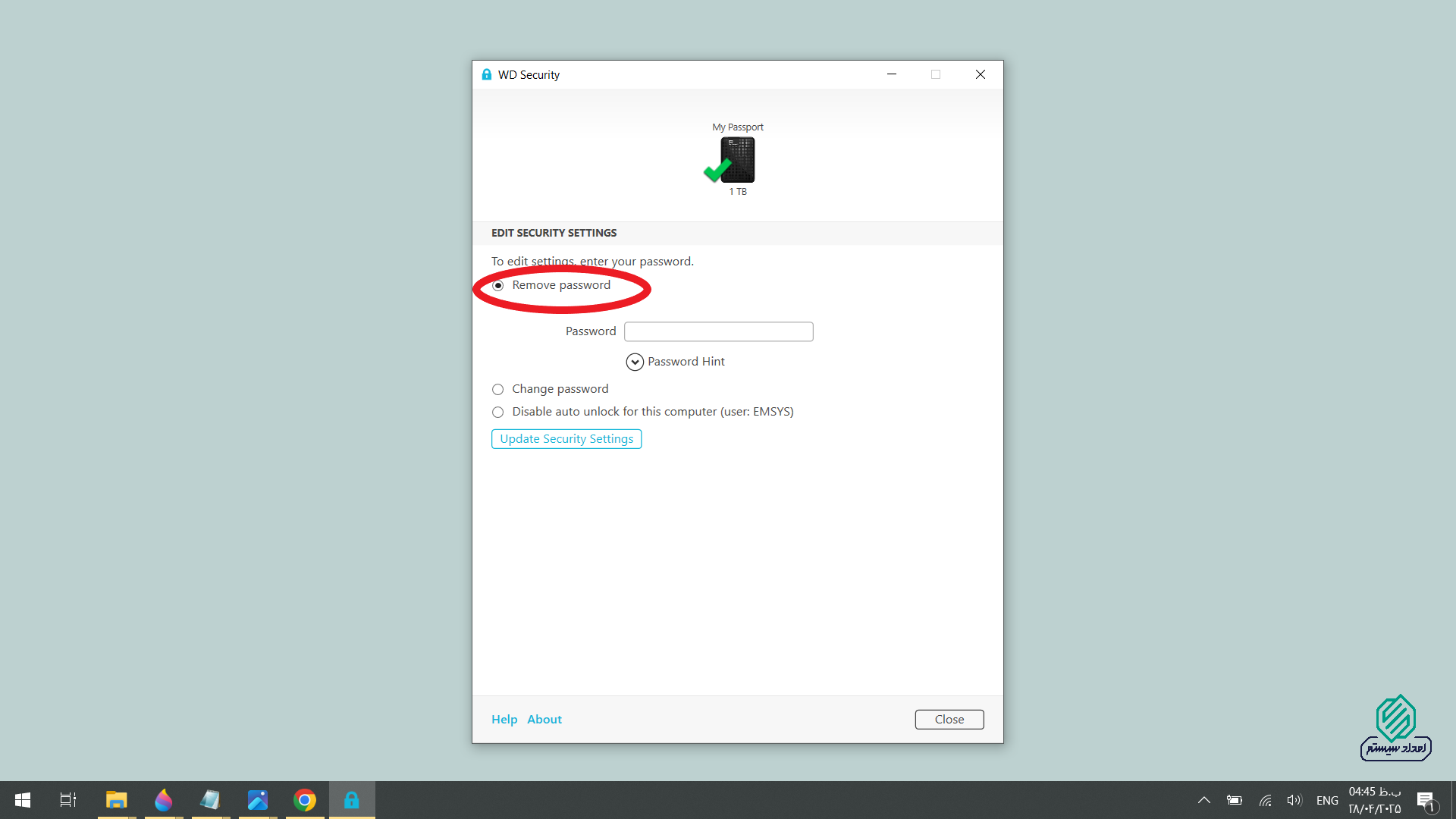Click the Close button at bottom right

[949, 720]
